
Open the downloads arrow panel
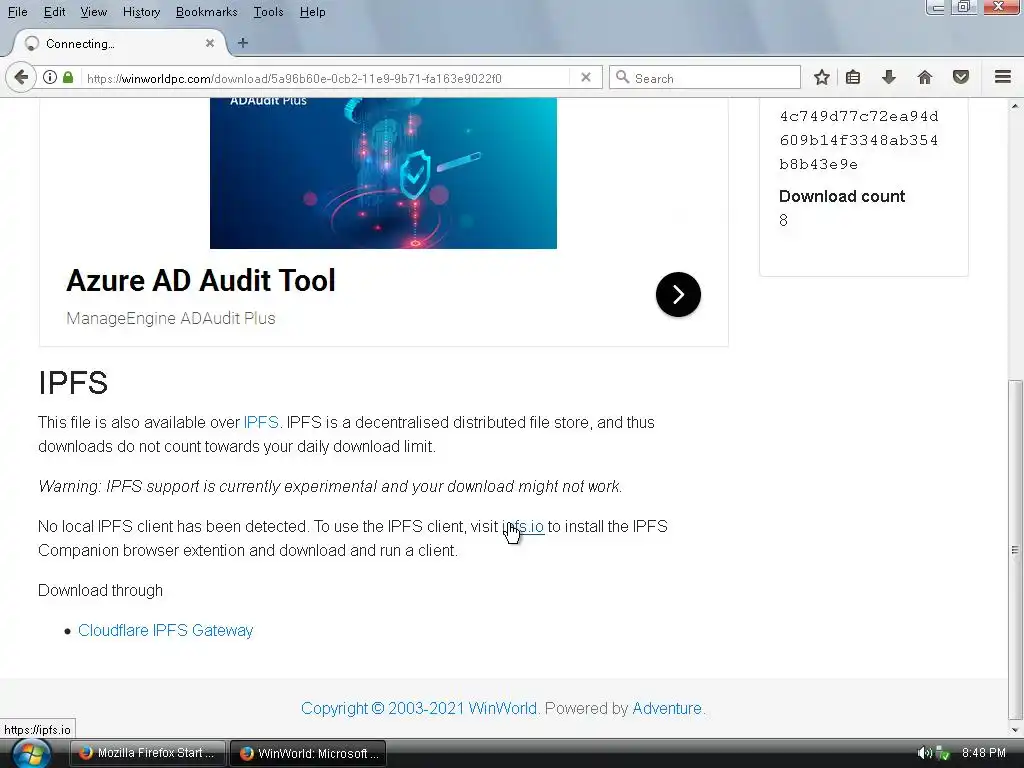point(889,77)
